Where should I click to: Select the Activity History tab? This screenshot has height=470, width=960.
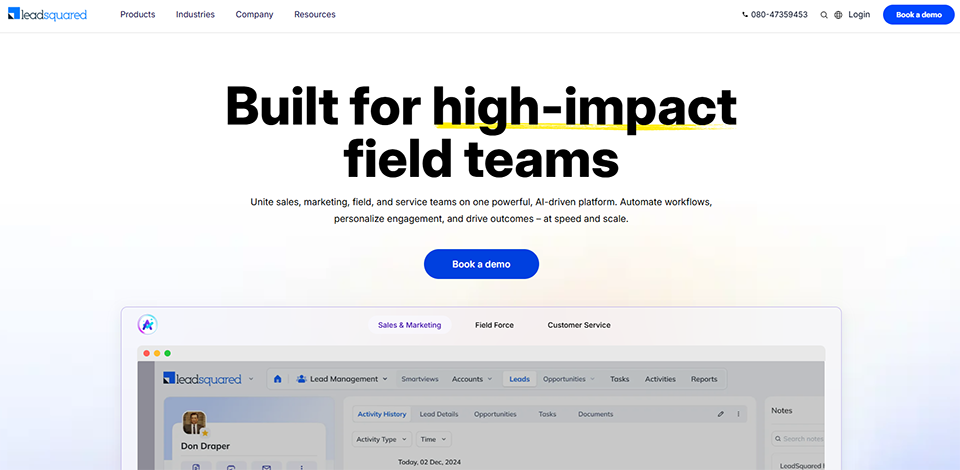tap(382, 414)
